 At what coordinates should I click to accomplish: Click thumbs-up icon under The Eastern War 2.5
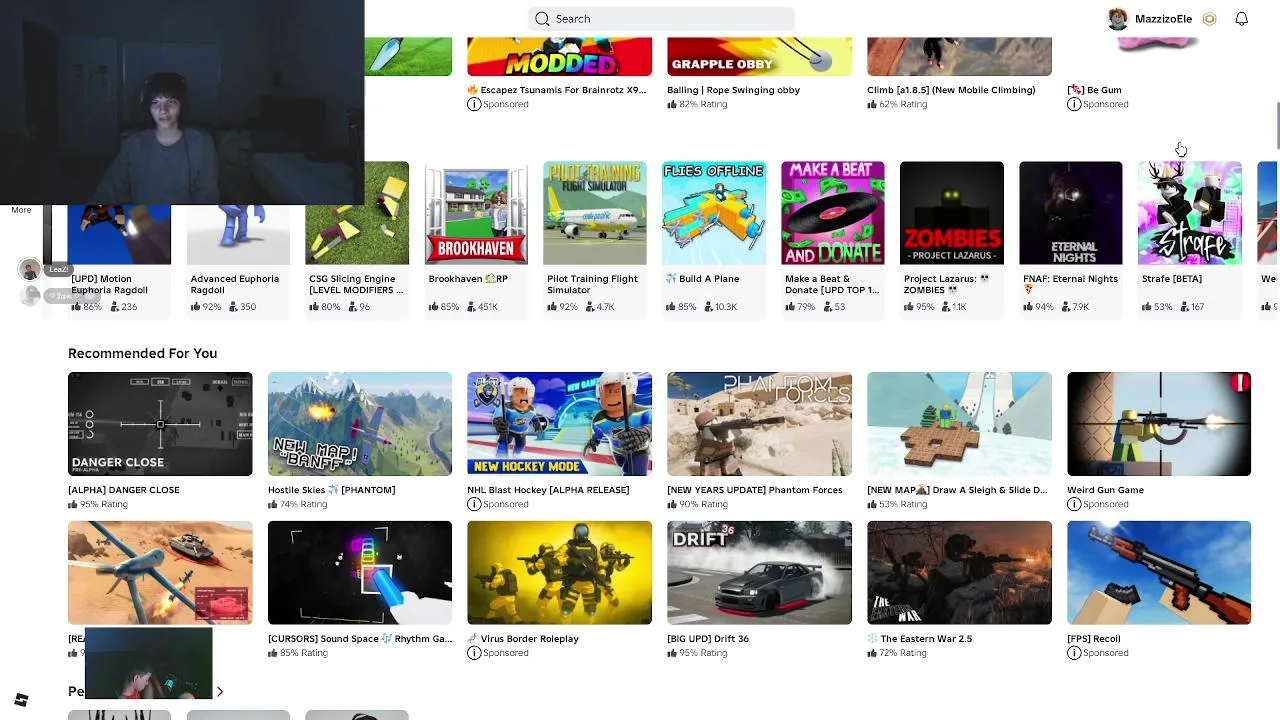(873, 653)
